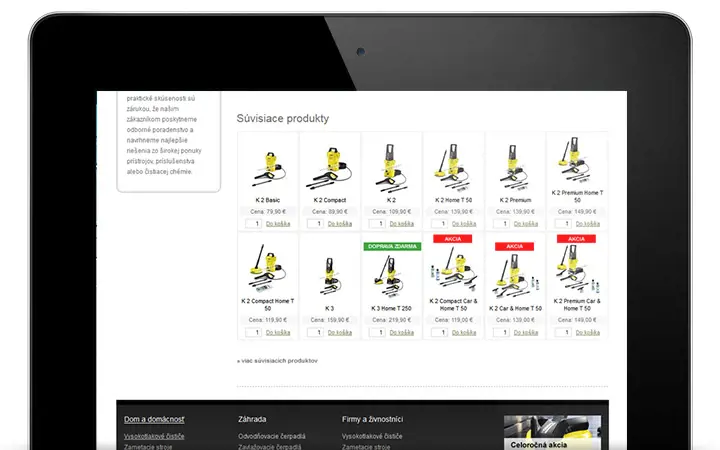
Task: Click Do košíka for K 2 Car & Home T 50
Action: click(526, 332)
